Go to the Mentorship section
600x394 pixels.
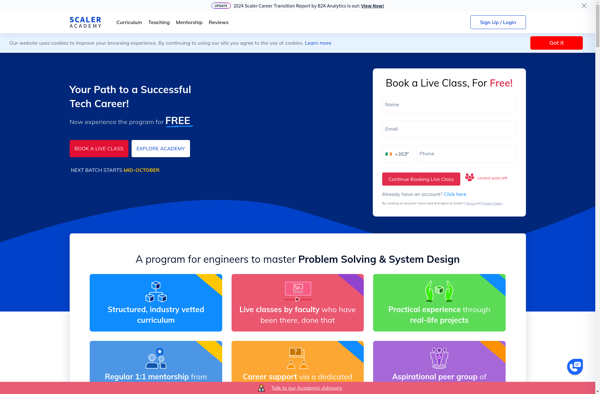[189, 22]
